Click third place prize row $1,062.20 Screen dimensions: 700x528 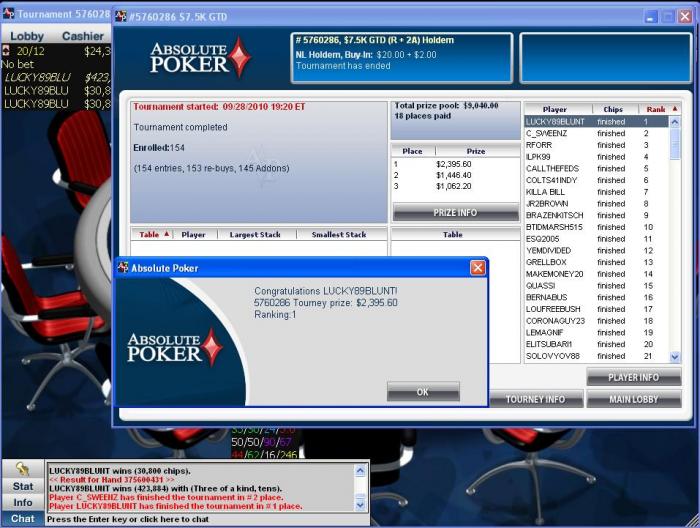tap(455, 186)
